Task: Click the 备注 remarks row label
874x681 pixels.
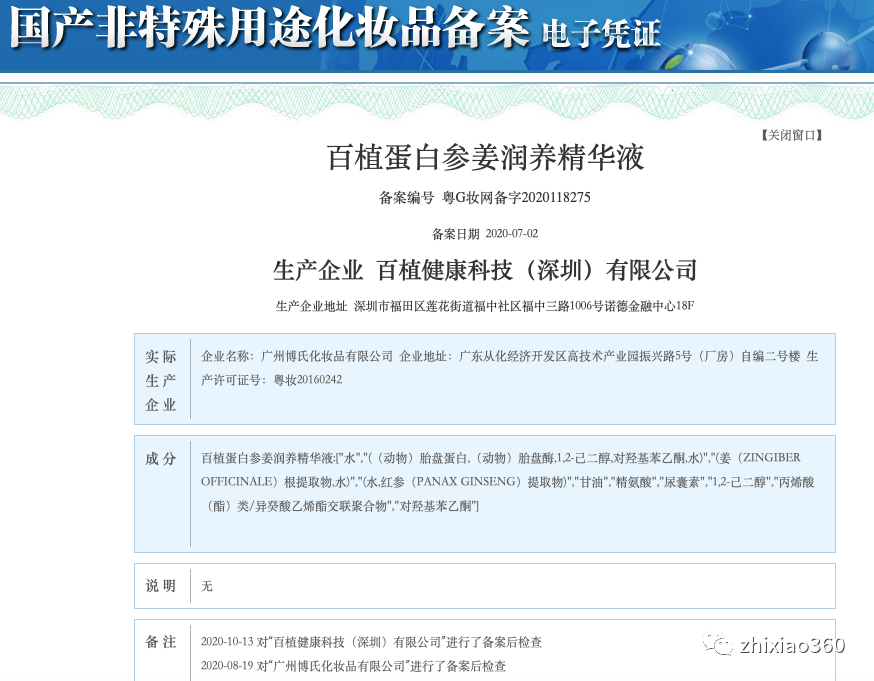Action: [x=161, y=642]
